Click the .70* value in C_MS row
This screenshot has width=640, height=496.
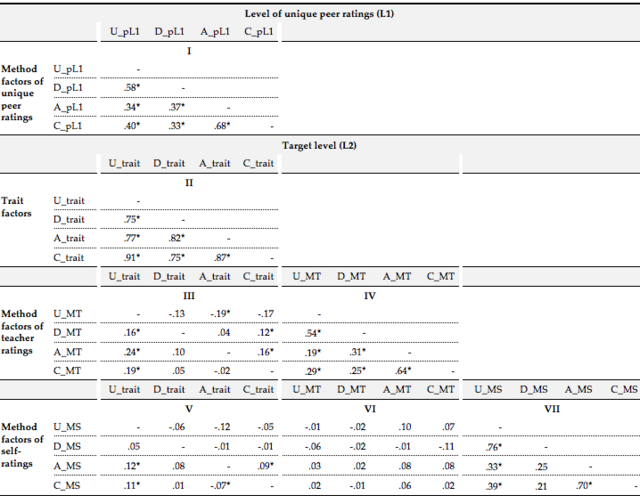584,485
